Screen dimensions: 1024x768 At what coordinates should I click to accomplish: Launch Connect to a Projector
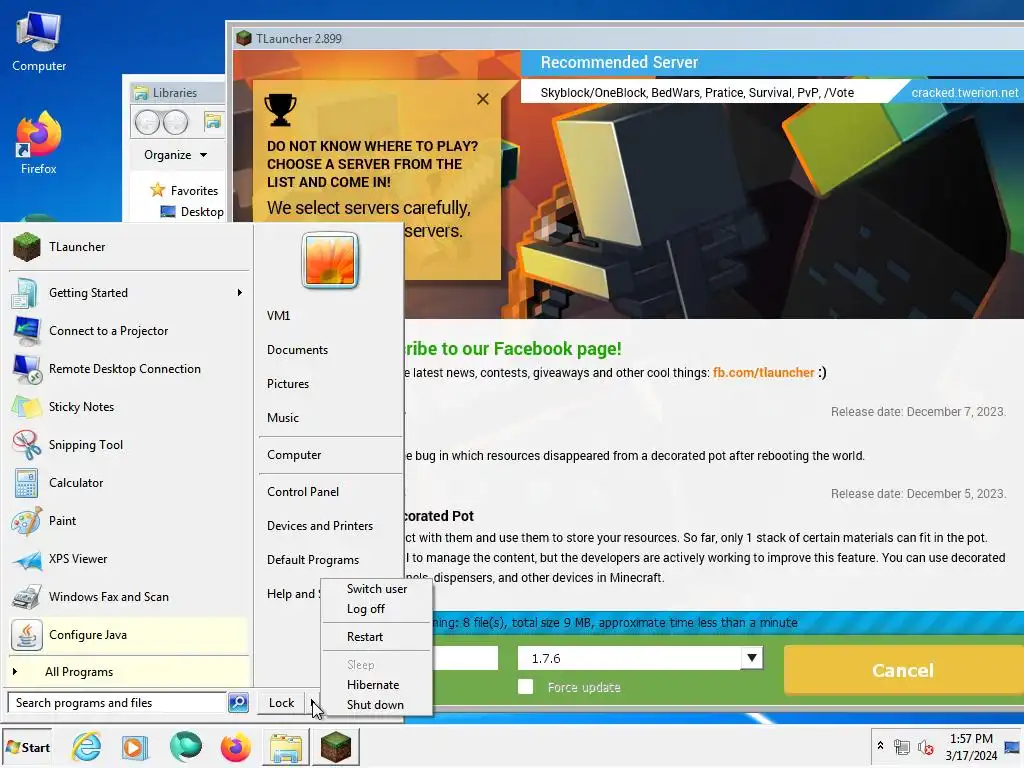[x=129, y=330]
